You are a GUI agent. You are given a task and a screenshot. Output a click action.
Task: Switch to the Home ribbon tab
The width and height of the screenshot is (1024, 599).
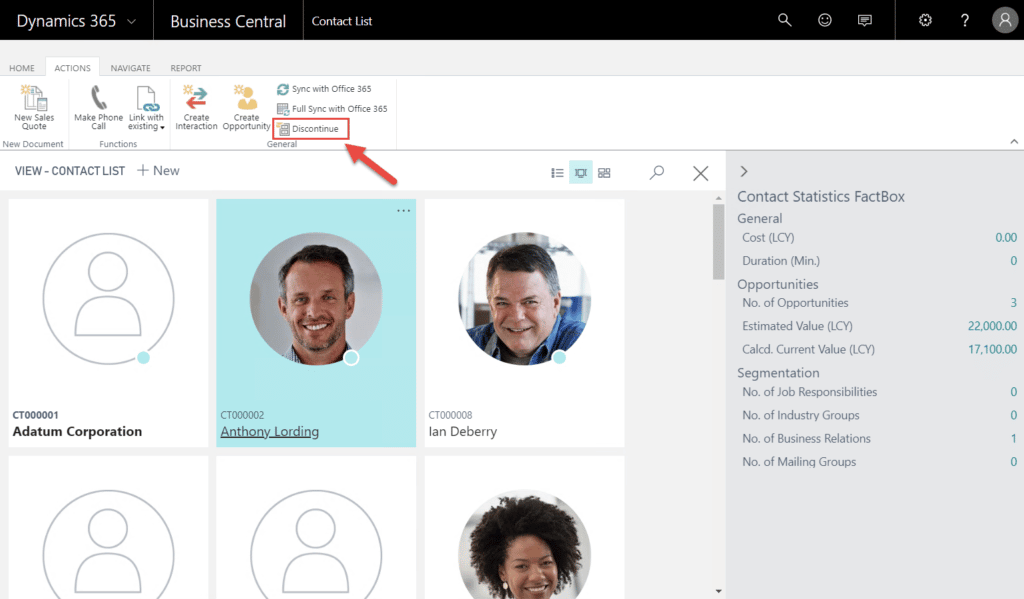[22, 68]
